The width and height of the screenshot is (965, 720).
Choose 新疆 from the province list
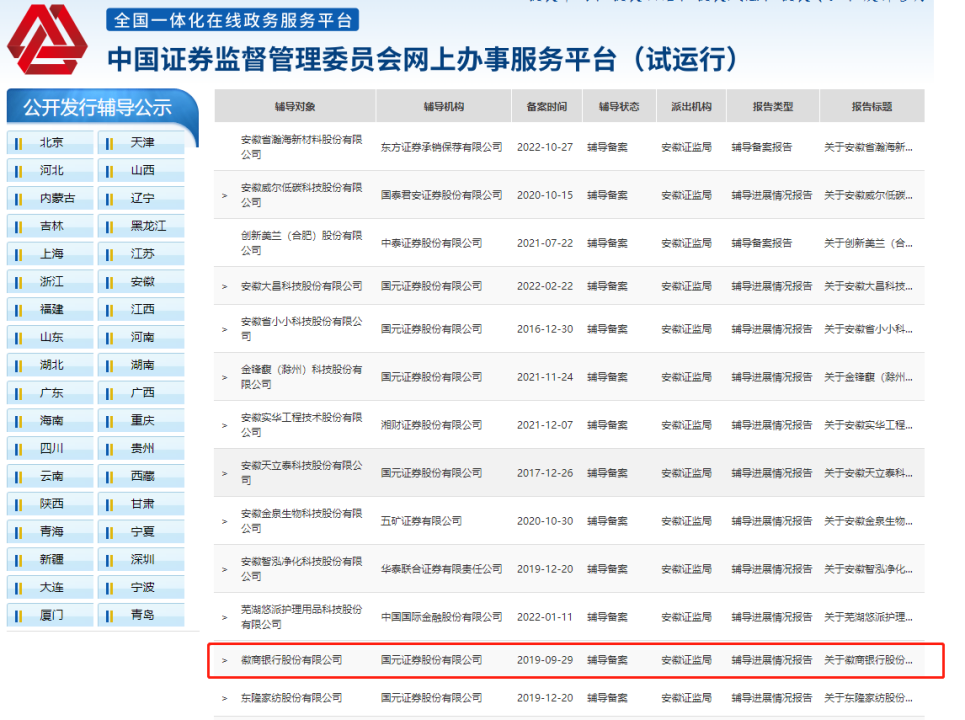50,560
